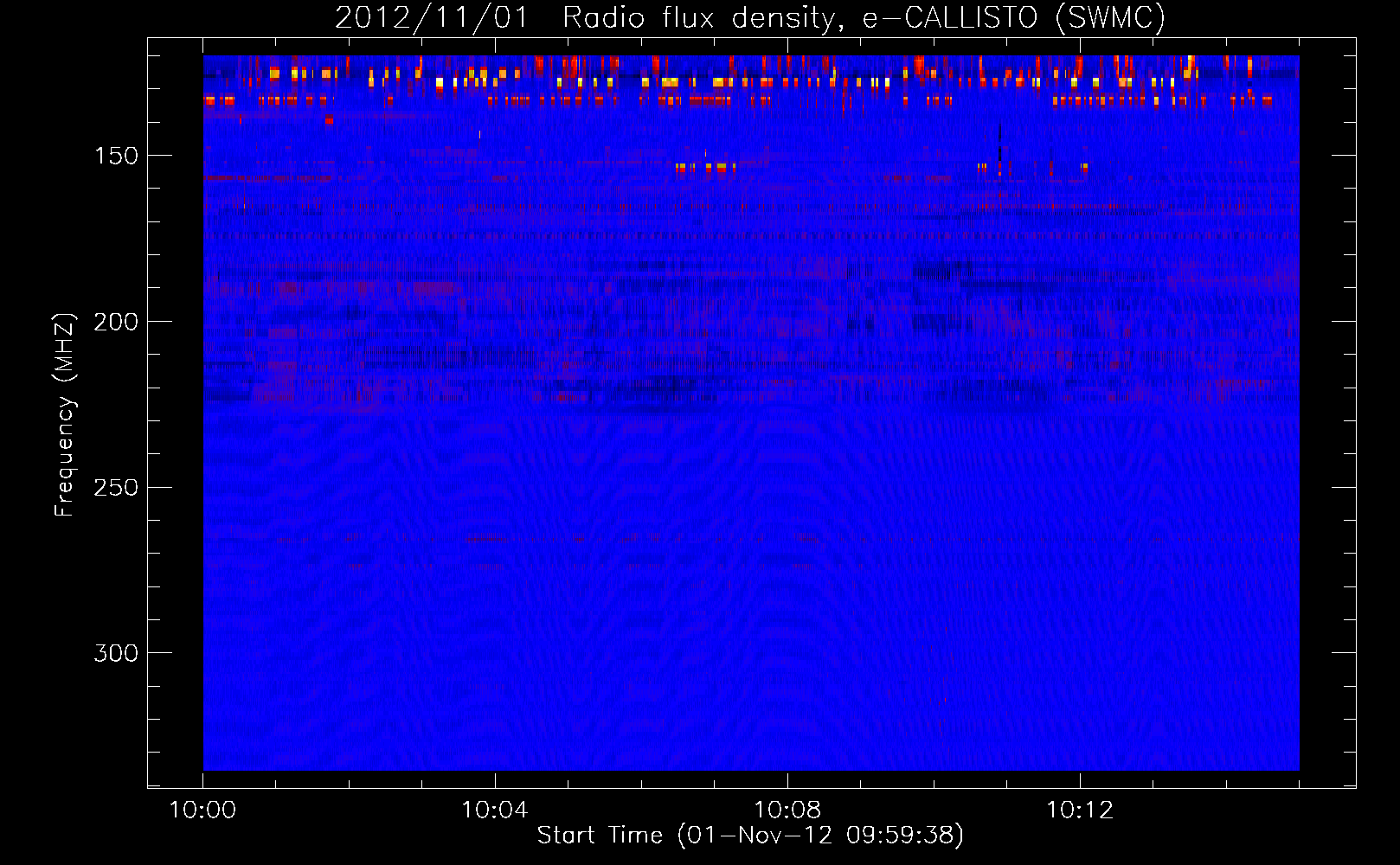This screenshot has width=1400, height=865.
Task: Click the 10:00 time tick label
Action: [x=202, y=811]
